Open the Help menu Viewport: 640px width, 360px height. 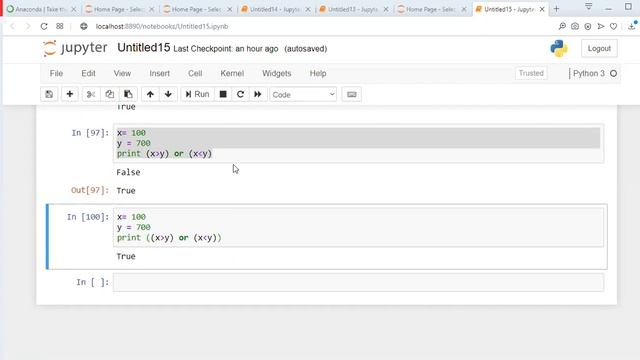point(318,73)
